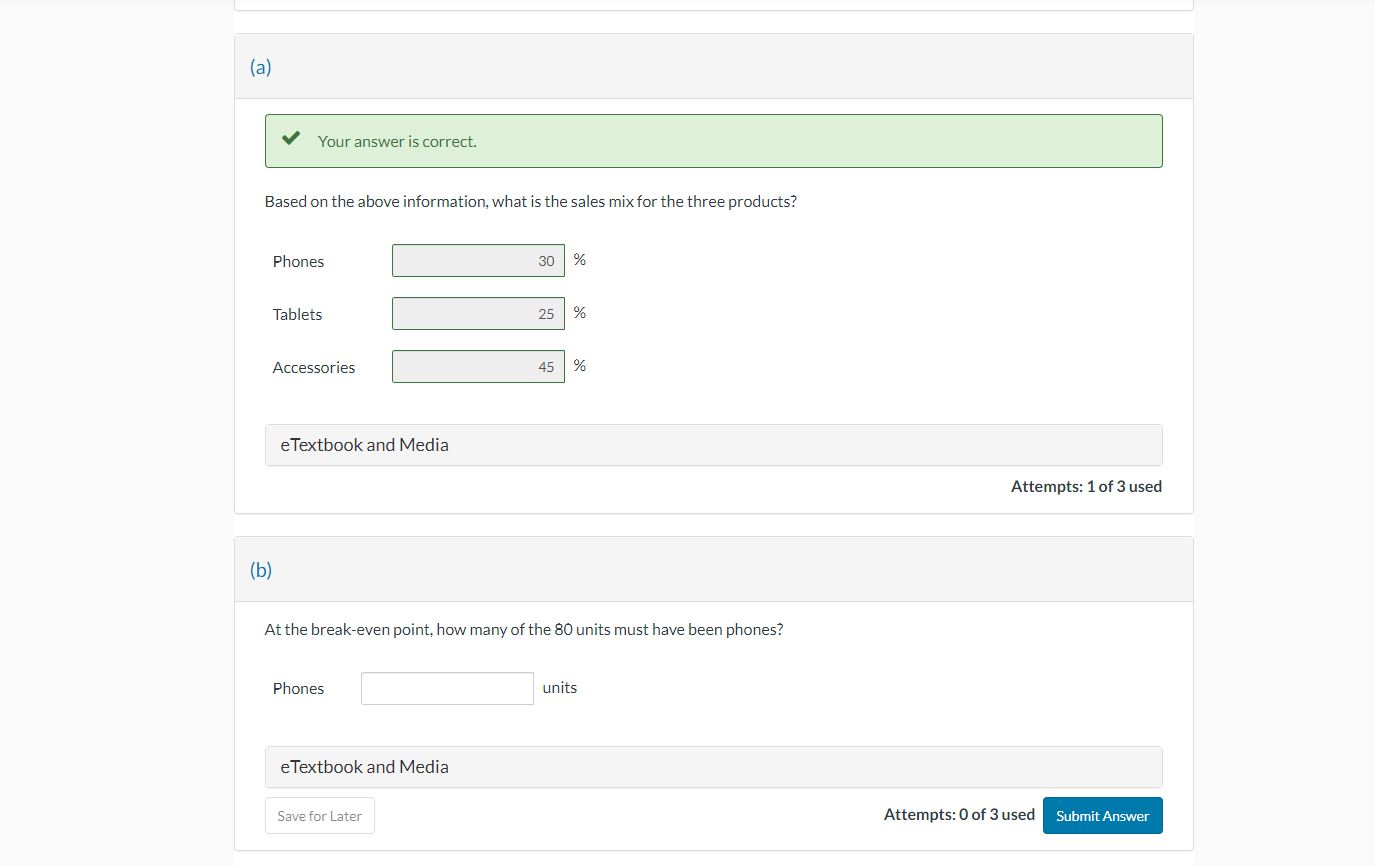Click the % sign beside the Accessories field
The width and height of the screenshot is (1375, 866).
580,366
